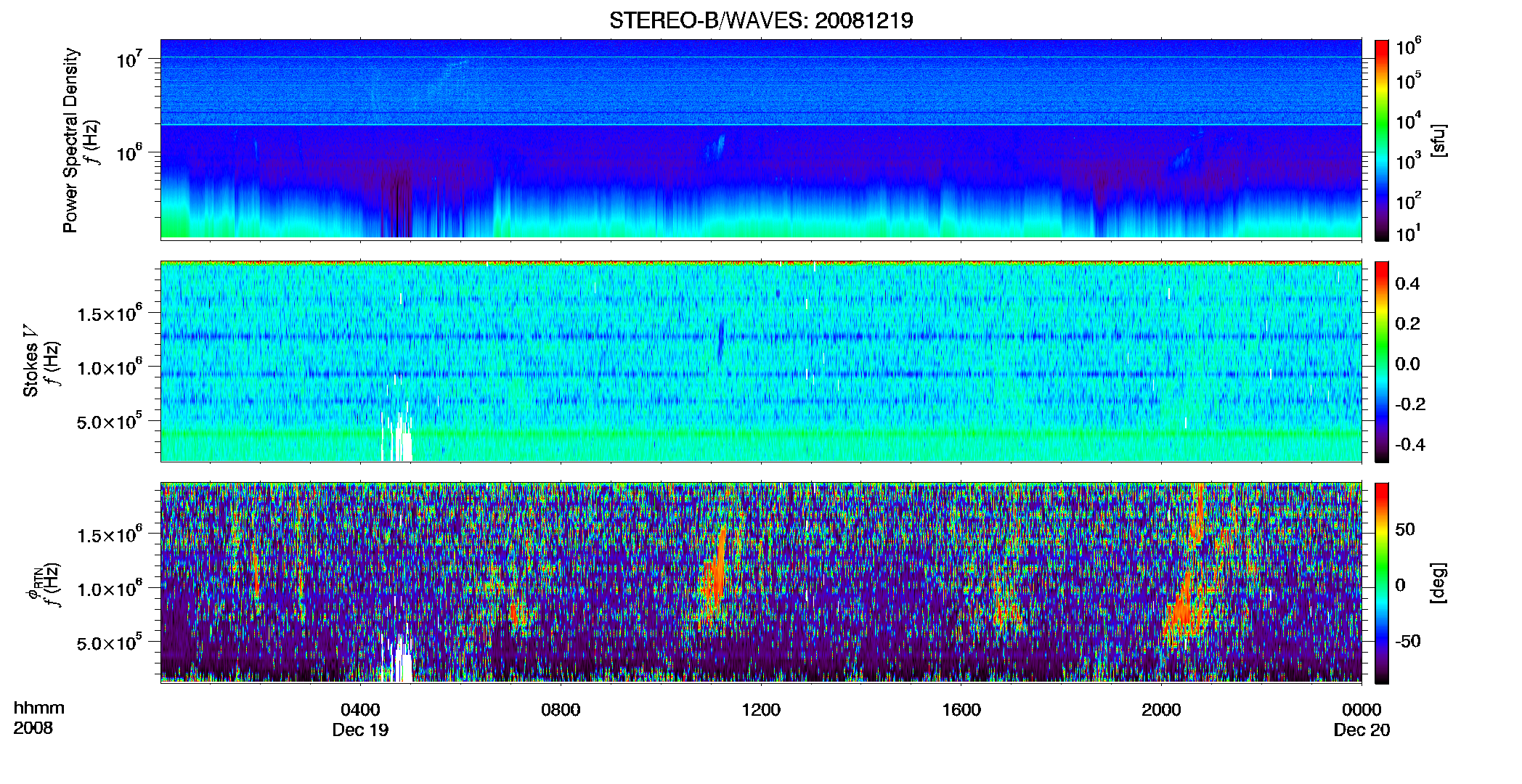Click the 2008 year label
The image size is (1522, 784).
33,728
